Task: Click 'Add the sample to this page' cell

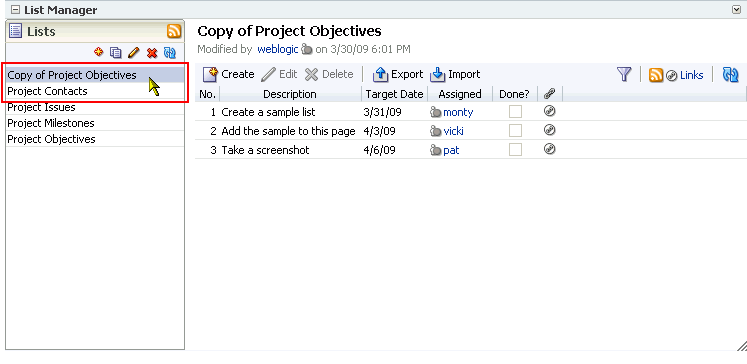Action: [x=288, y=131]
